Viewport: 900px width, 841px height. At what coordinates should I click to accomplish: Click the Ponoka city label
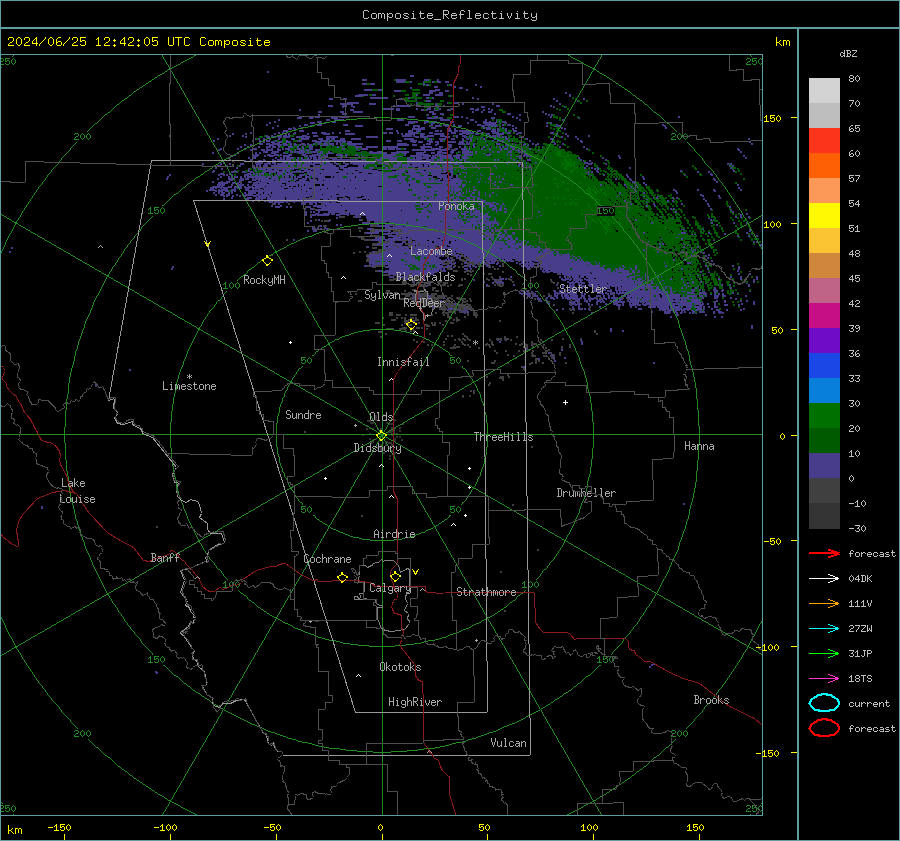pos(456,206)
